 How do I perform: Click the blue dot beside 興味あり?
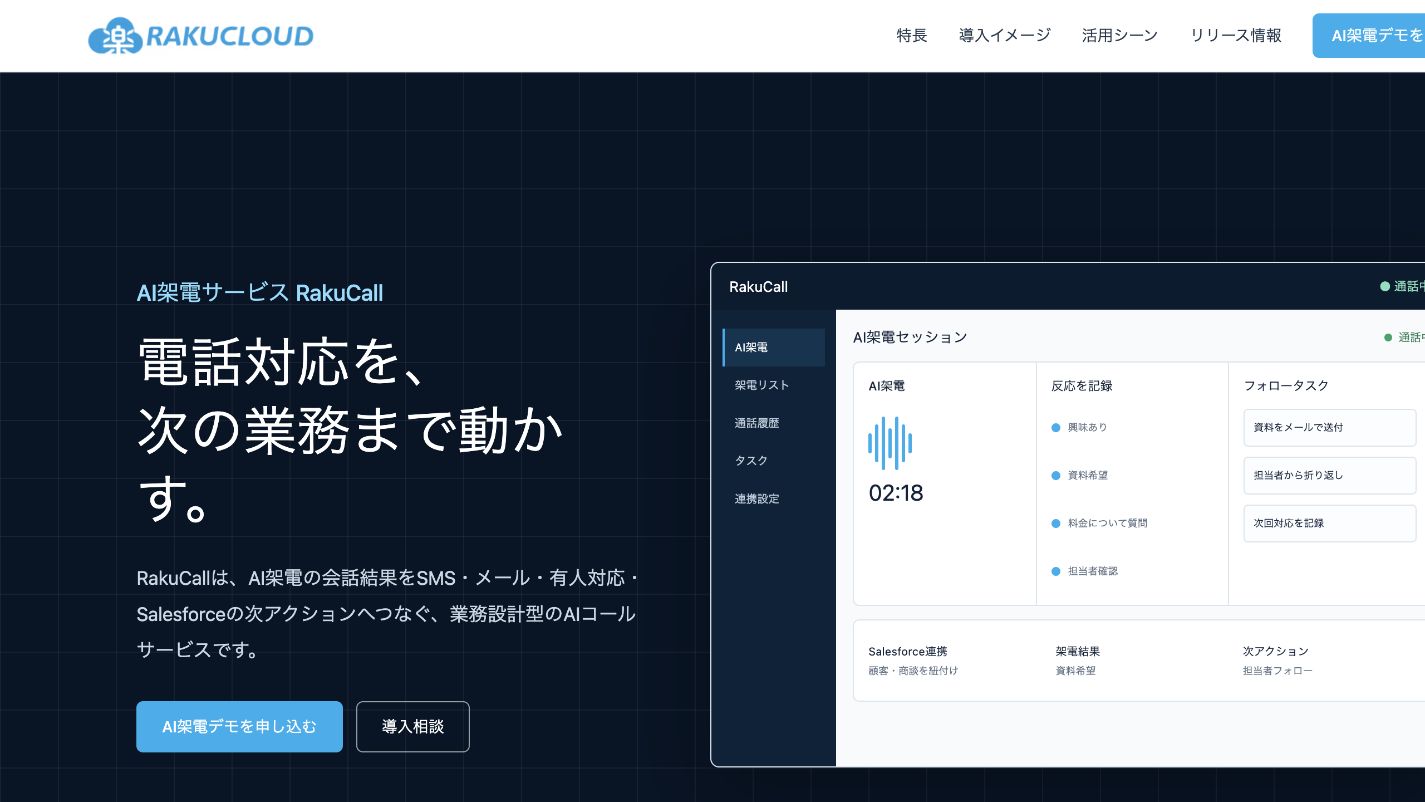pos(1056,428)
